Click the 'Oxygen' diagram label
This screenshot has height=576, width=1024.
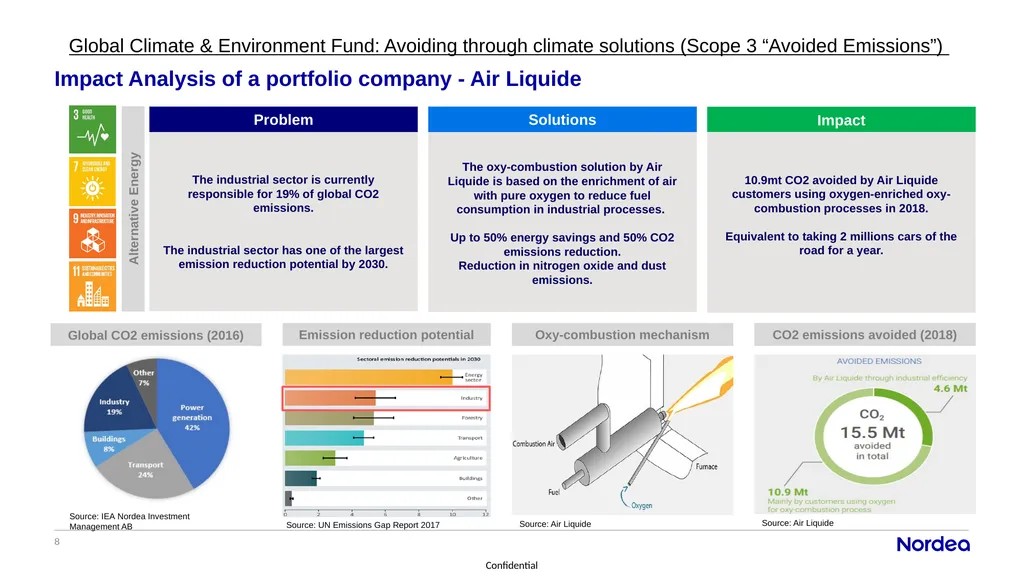(641, 505)
